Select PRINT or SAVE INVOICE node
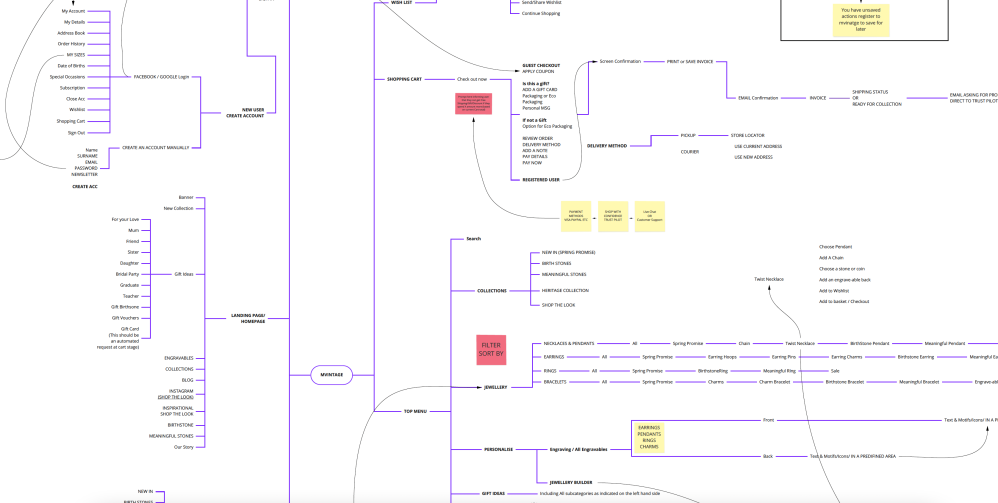The width and height of the screenshot is (998, 503). 690,61
